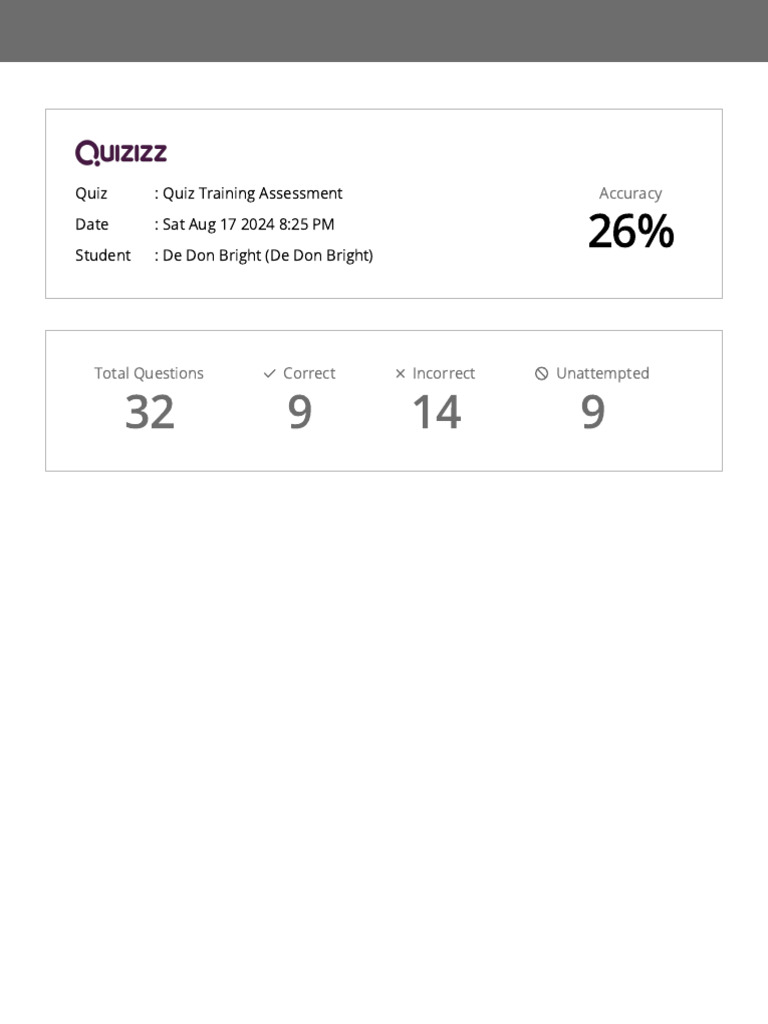Screen dimensions: 768x1024
Task: Click the incorrect answers count 14
Action: 436,412
